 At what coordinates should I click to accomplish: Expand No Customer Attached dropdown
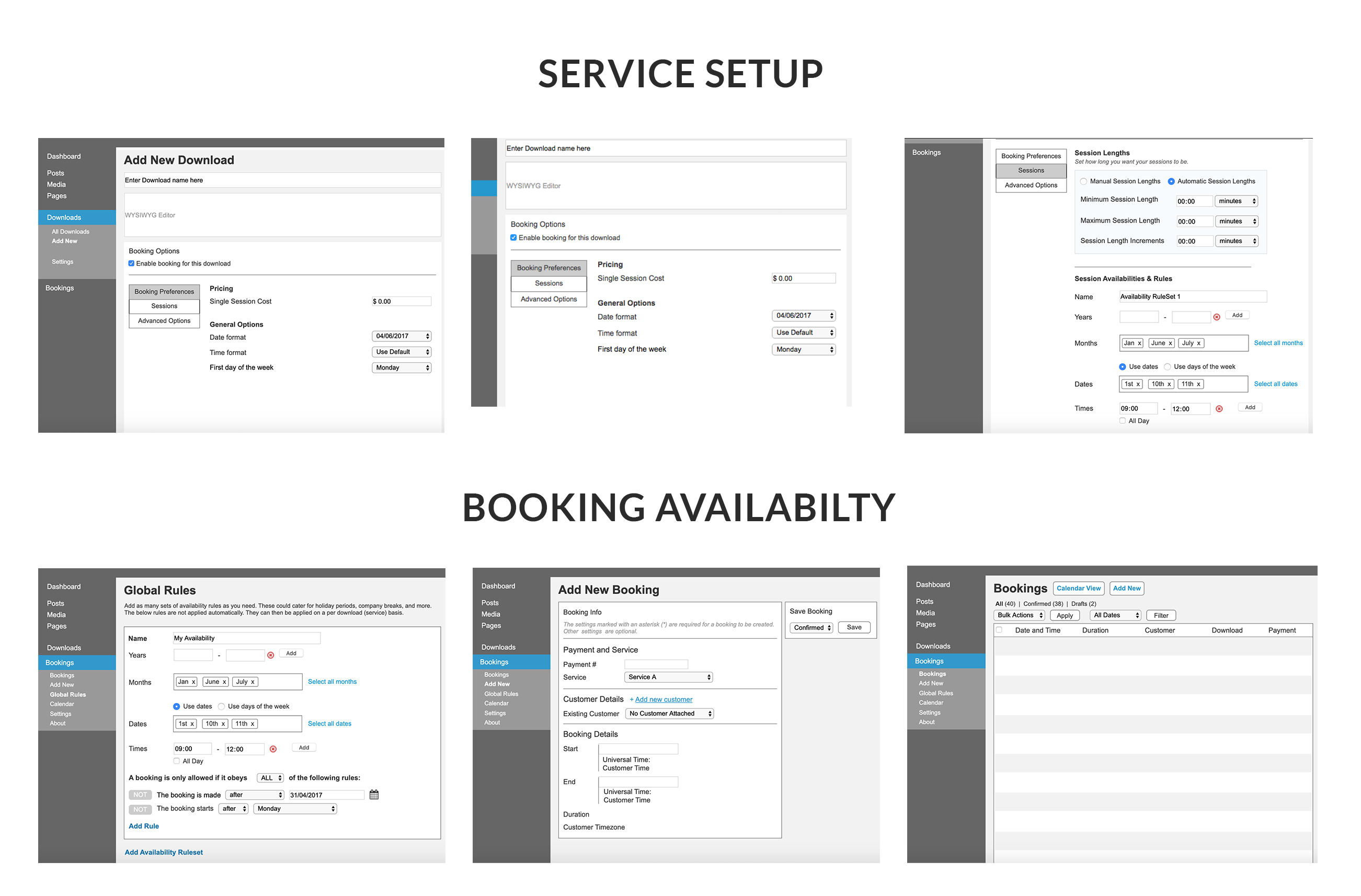point(669,714)
